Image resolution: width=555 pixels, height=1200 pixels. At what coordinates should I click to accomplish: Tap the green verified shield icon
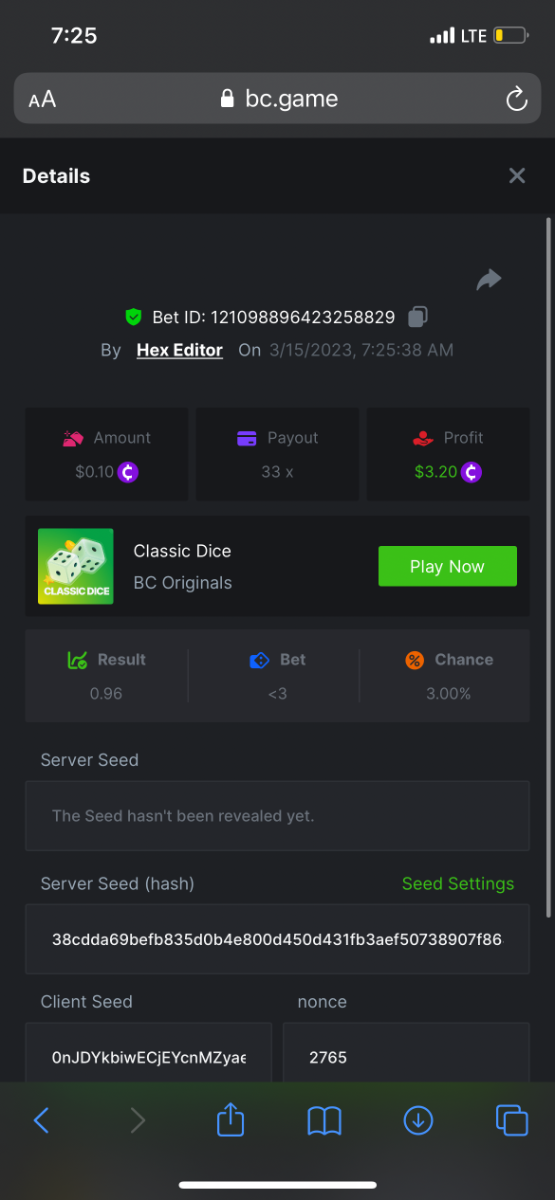click(133, 317)
